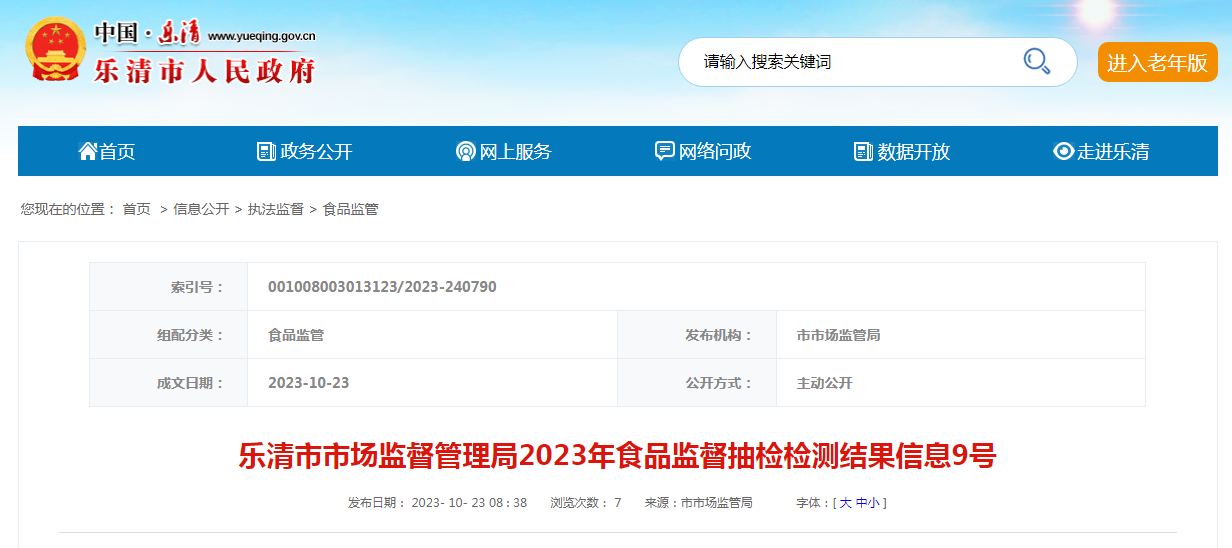The width and height of the screenshot is (1232, 548).
Task: Click the 发布日期 2023-10-23 08:38 text
Action: click(x=437, y=503)
